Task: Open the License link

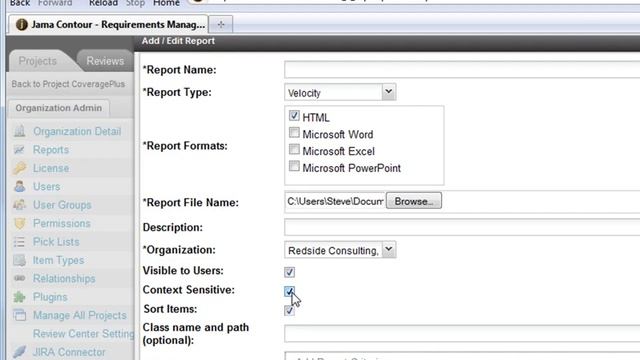Action: click(51, 168)
